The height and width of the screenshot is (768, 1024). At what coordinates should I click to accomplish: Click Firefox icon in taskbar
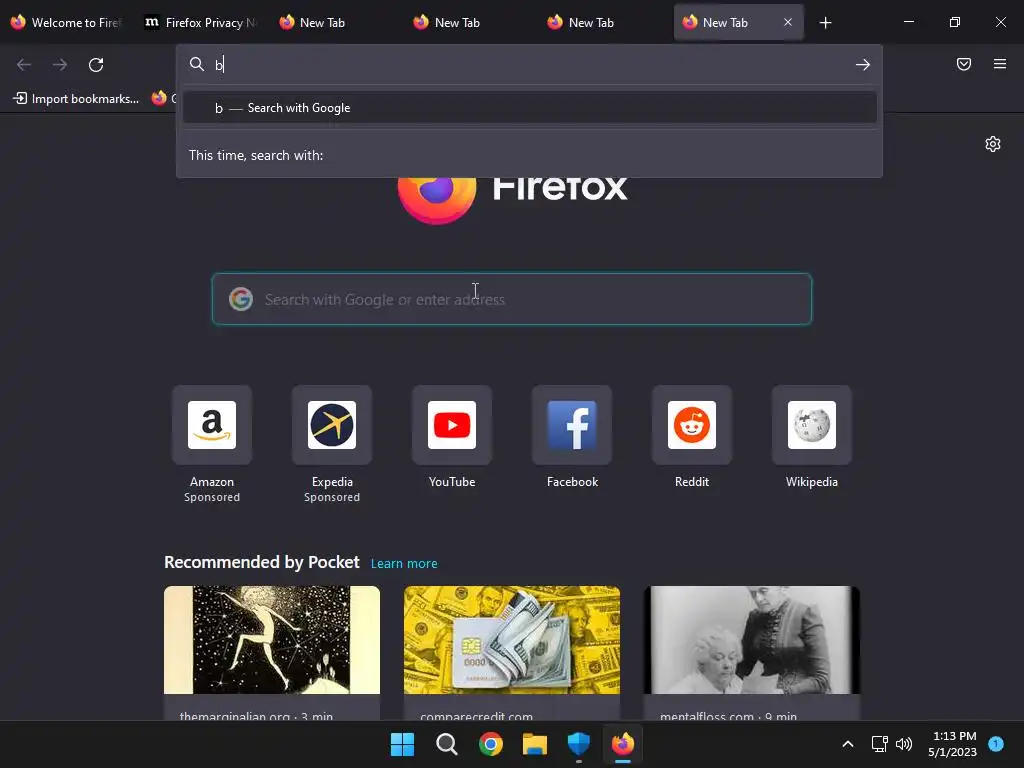622,744
